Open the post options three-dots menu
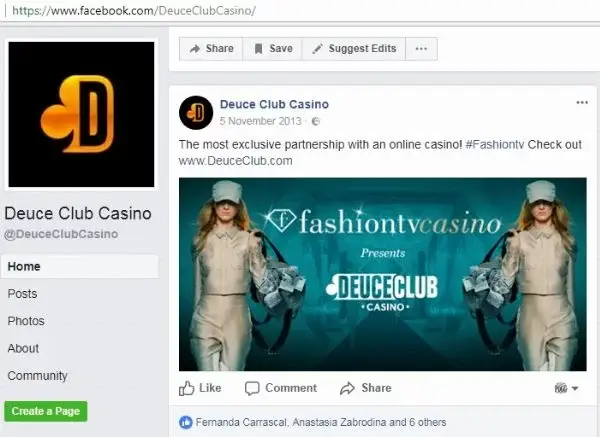The width and height of the screenshot is (600, 437). [582, 102]
